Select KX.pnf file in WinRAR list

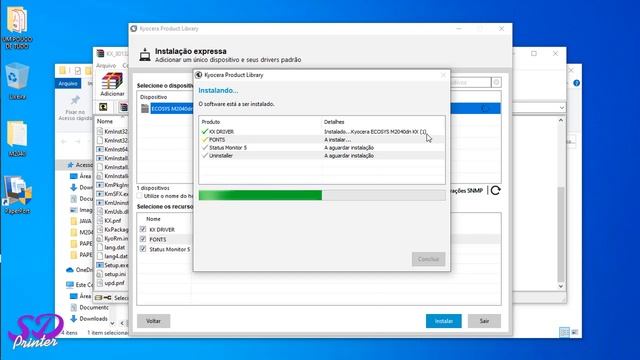click(x=113, y=220)
